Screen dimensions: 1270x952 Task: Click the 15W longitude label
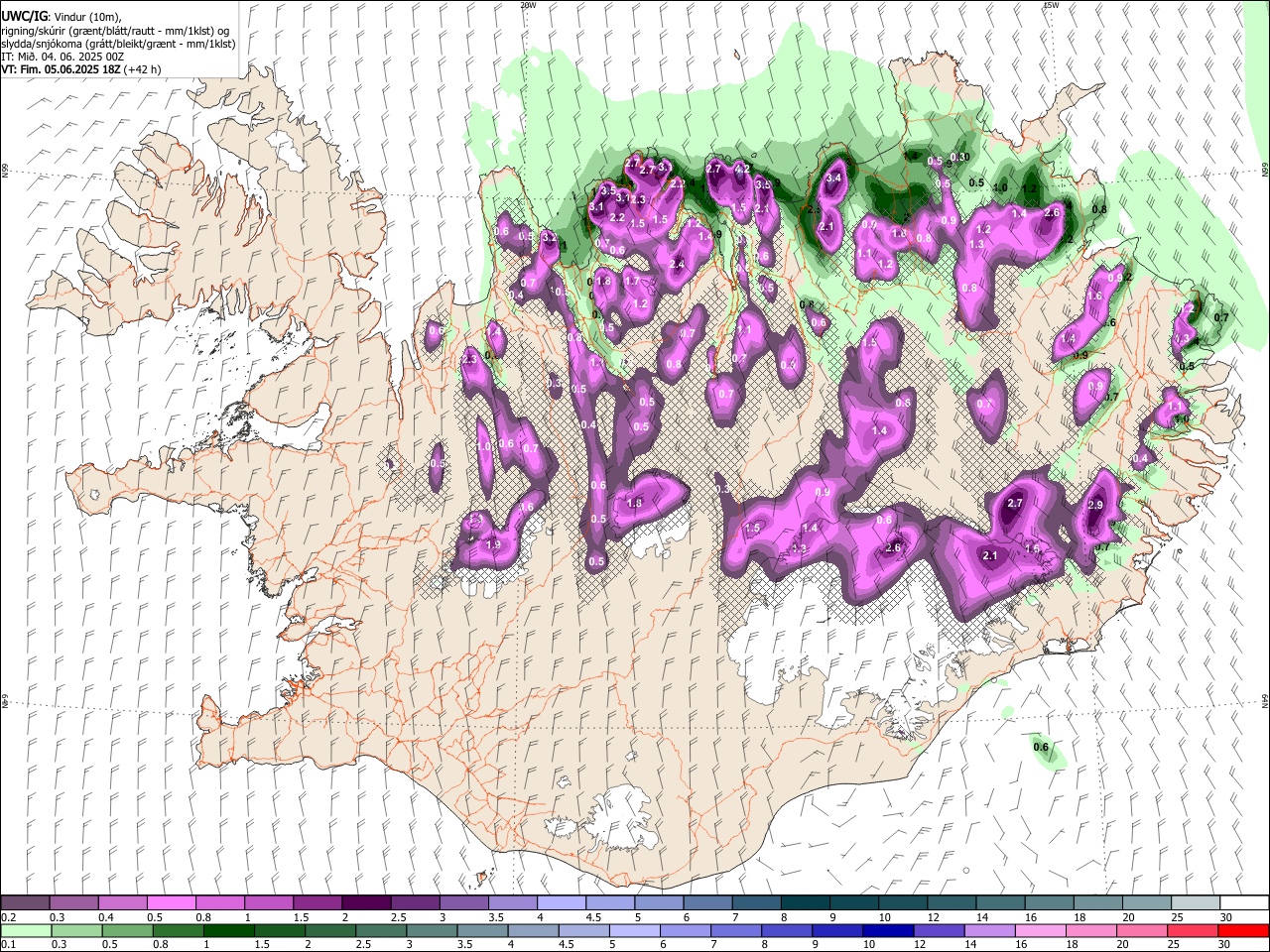click(x=1051, y=5)
